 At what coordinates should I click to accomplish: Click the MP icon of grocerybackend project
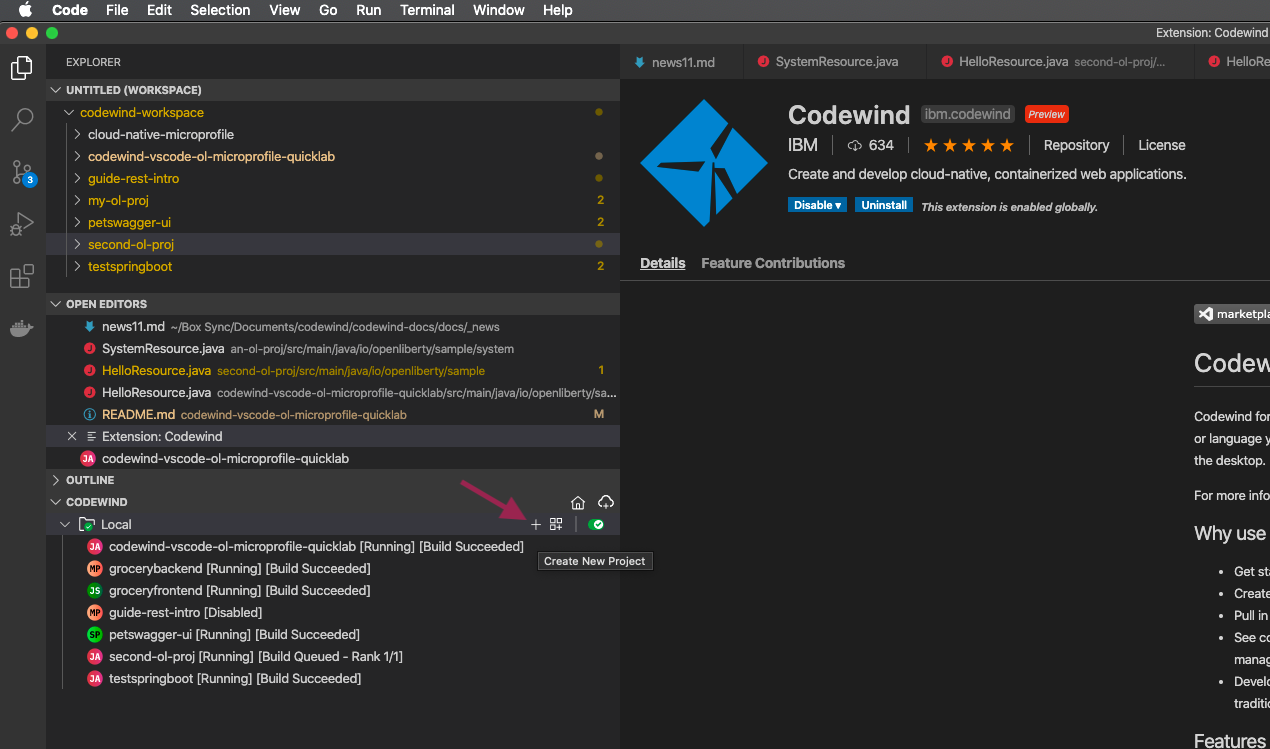[95, 568]
